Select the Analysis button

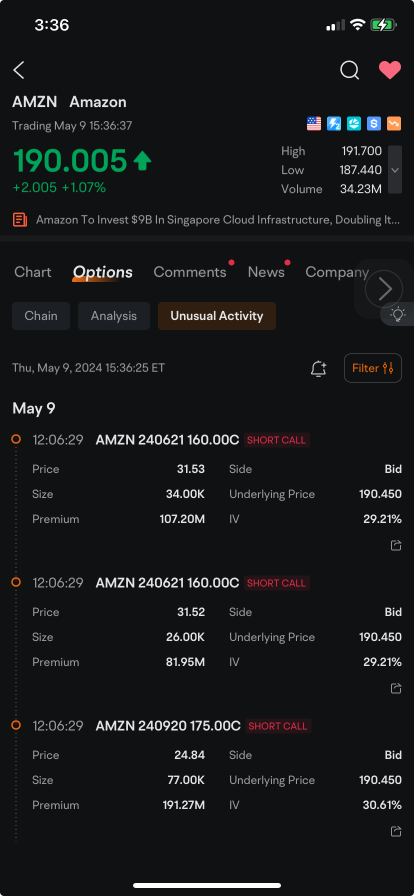[114, 316]
